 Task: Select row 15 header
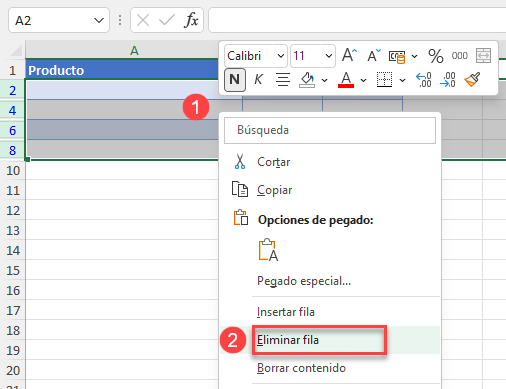pyautogui.click(x=13, y=271)
